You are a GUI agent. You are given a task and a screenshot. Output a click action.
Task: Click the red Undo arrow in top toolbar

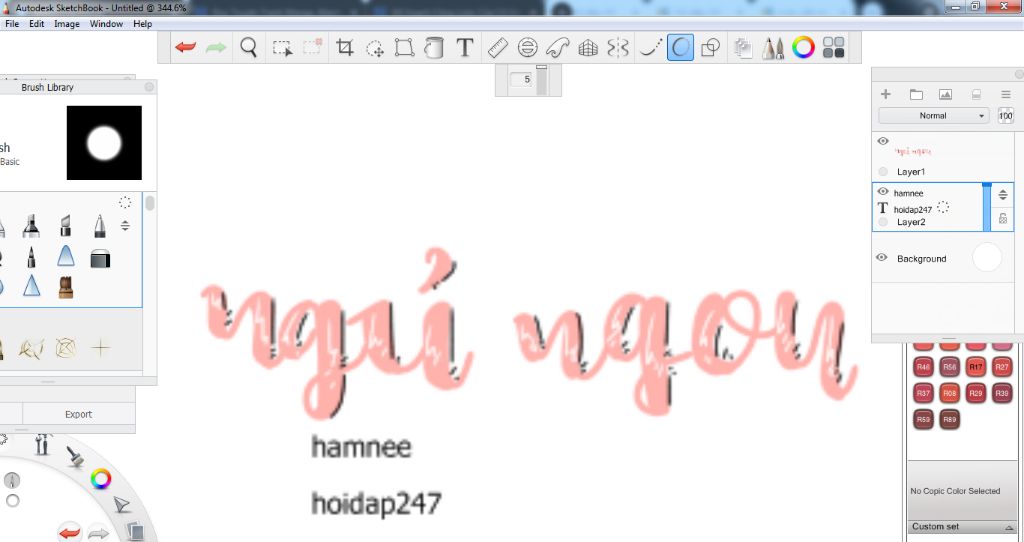tap(185, 48)
